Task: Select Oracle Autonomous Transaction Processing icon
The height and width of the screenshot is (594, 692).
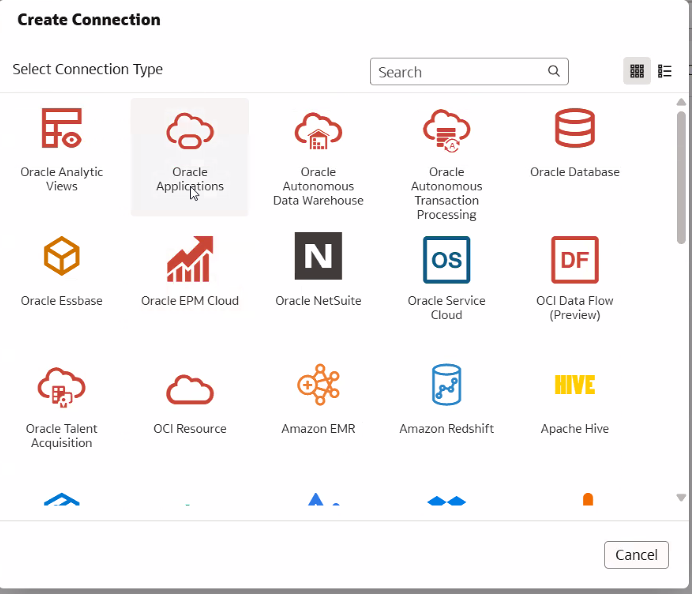Action: point(447,131)
